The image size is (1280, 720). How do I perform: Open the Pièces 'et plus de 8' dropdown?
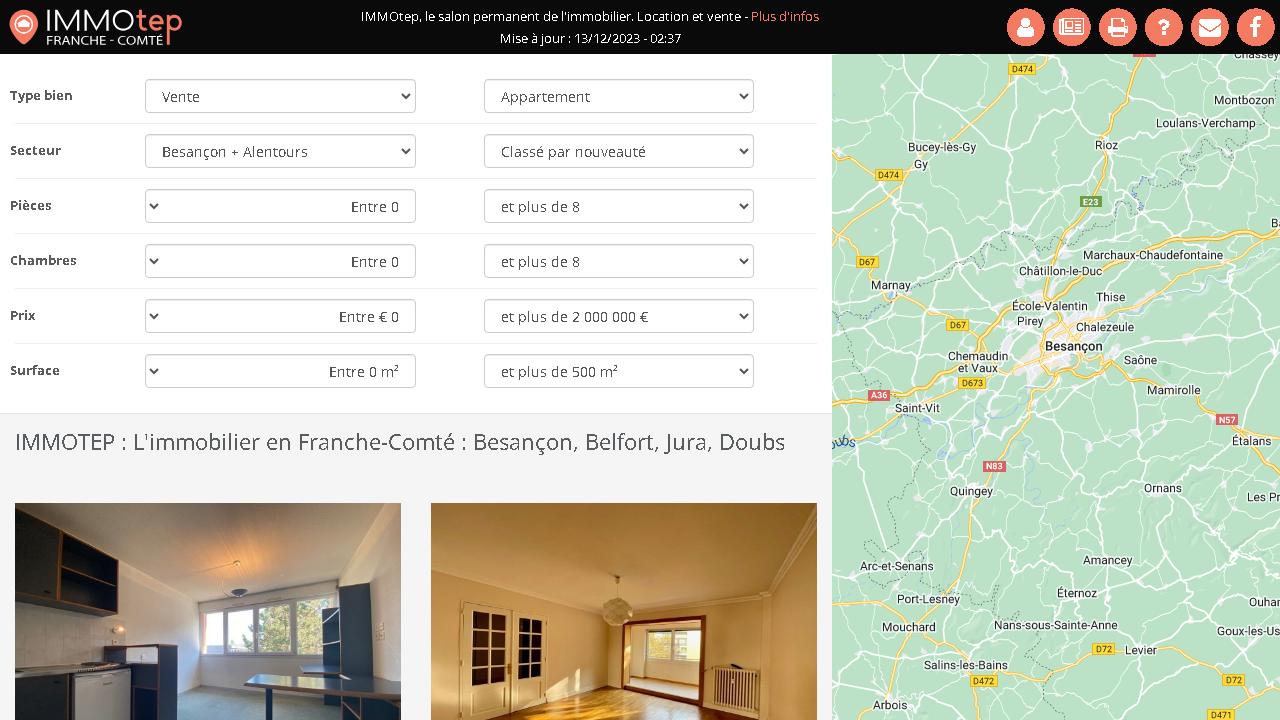(619, 206)
